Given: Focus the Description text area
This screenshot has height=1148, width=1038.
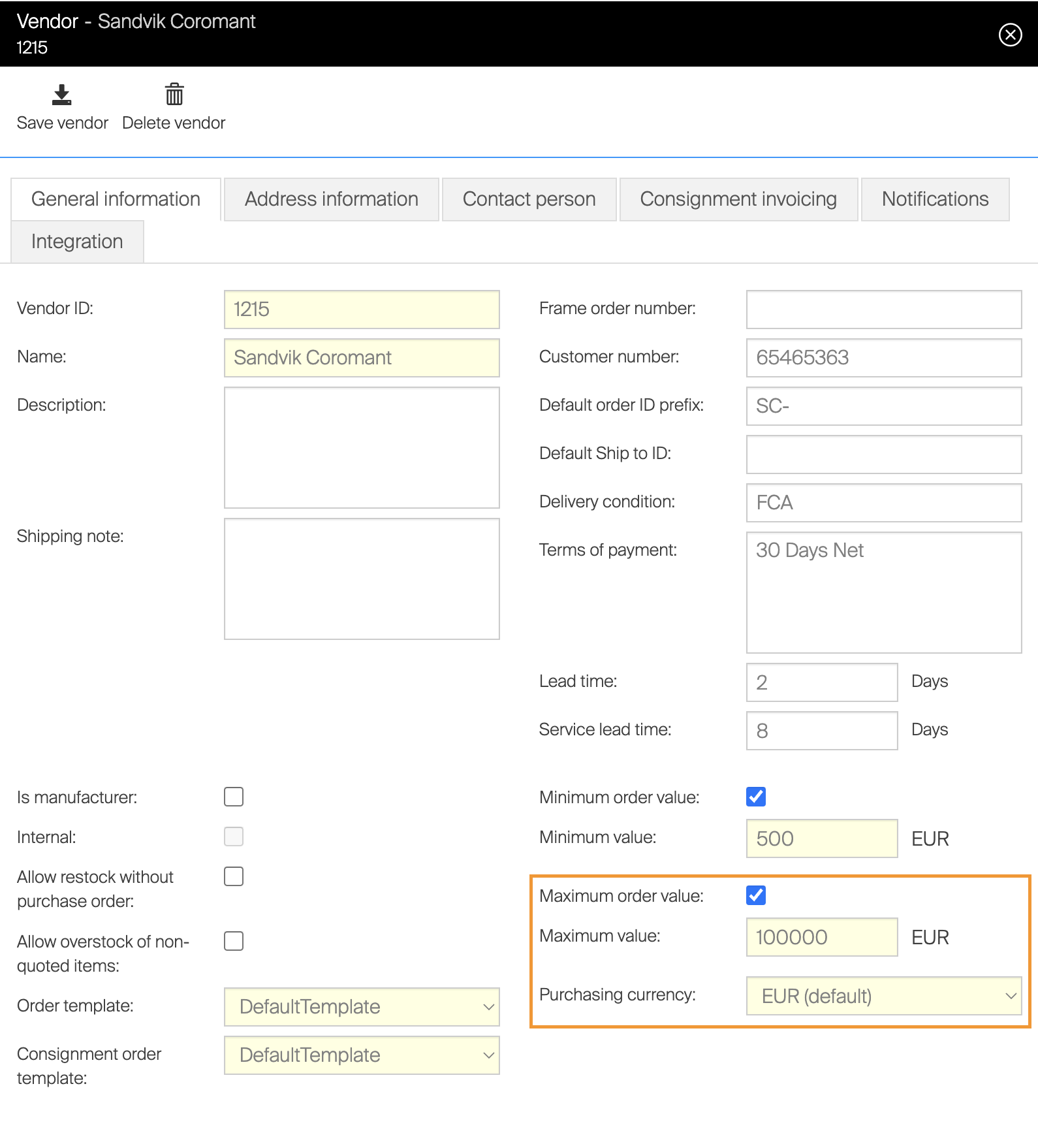Looking at the screenshot, I should 362,447.
